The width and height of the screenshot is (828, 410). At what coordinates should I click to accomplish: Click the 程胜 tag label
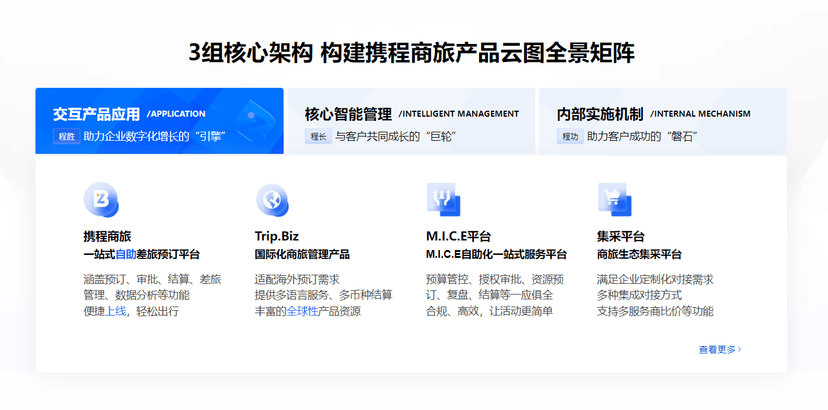(66, 136)
